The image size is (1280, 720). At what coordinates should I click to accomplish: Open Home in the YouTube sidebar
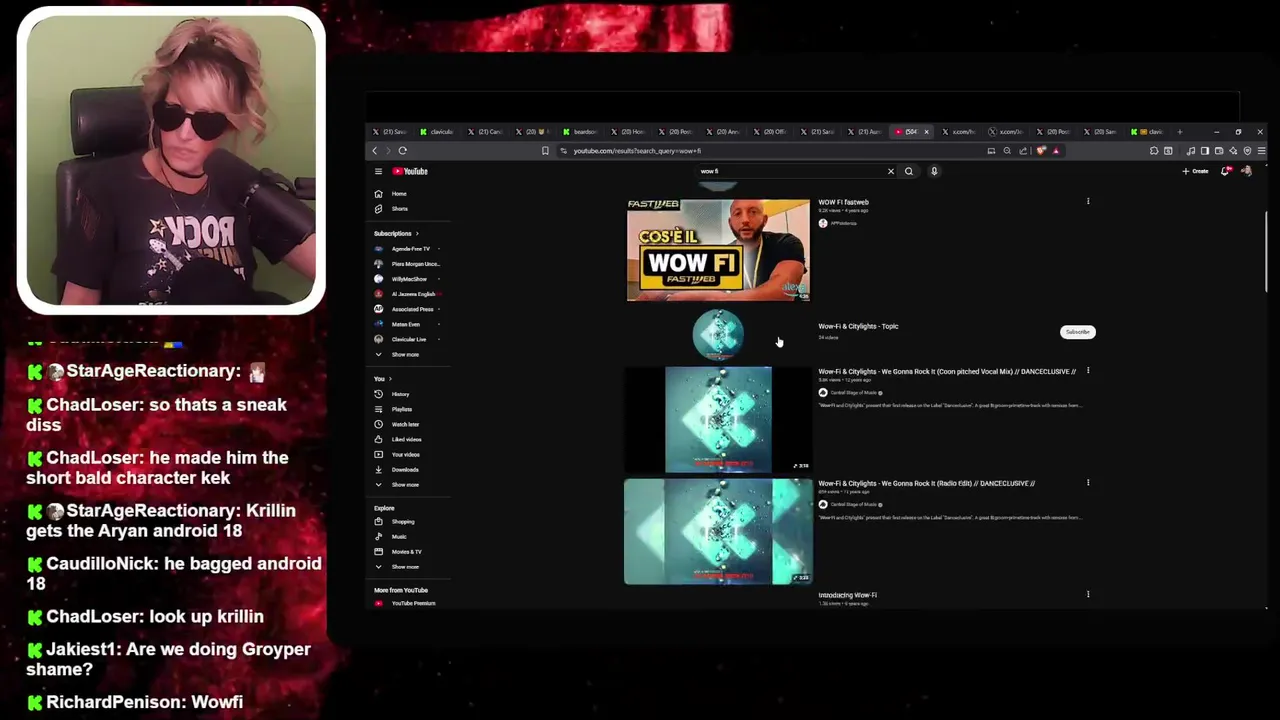(x=410, y=194)
